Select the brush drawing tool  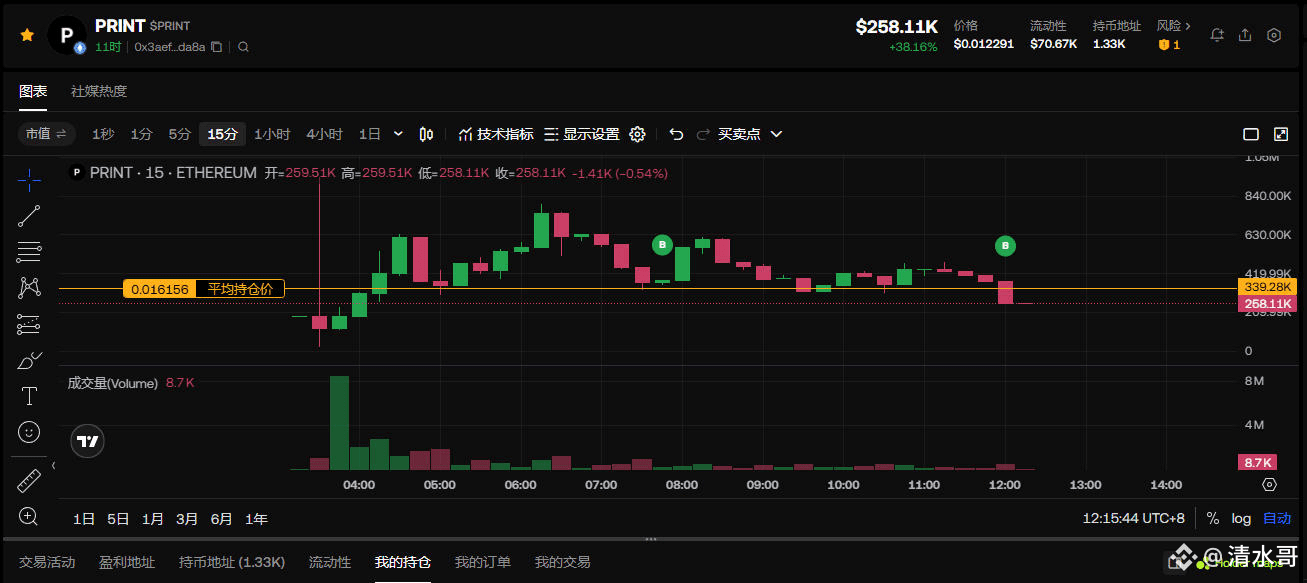[29, 360]
